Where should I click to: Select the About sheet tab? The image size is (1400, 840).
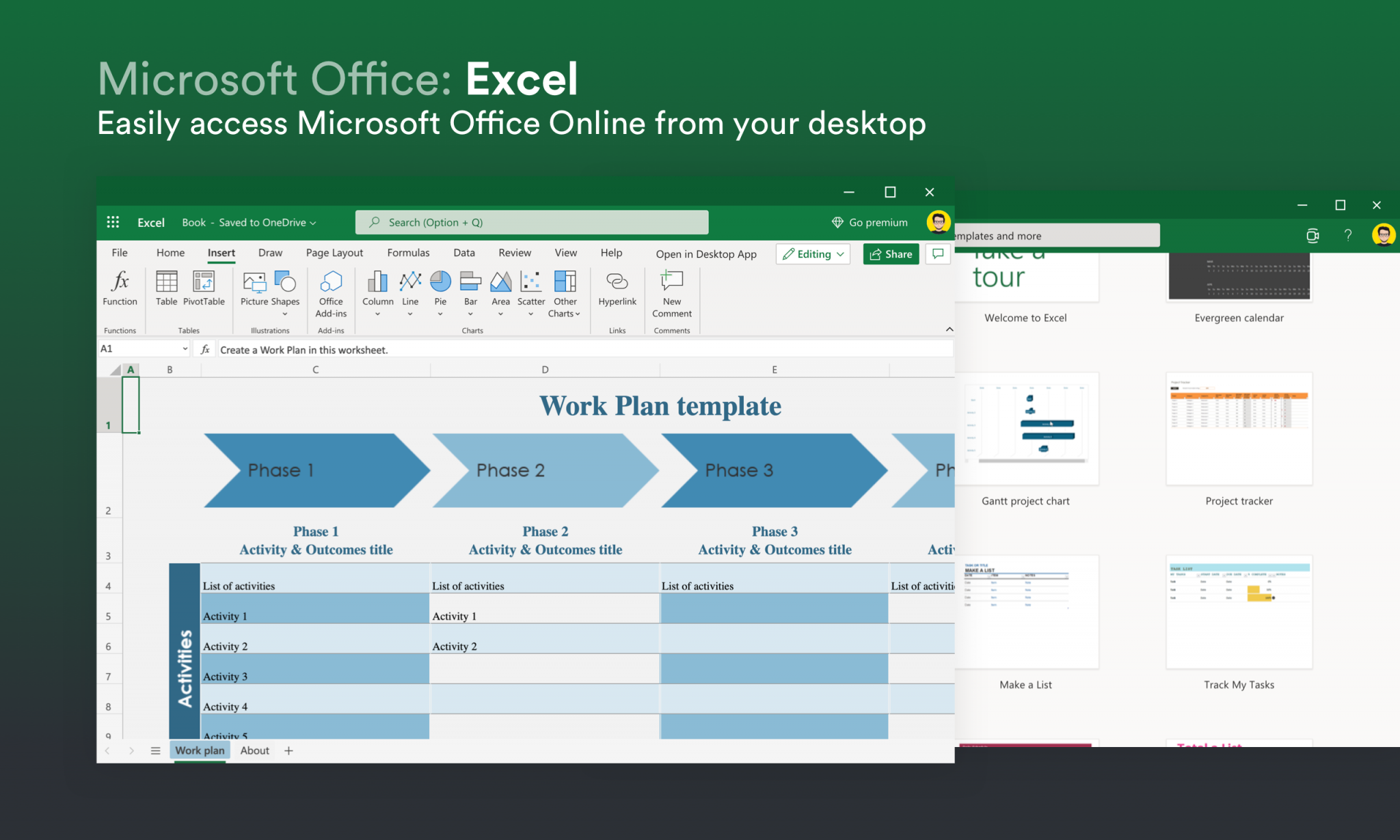[x=255, y=750]
